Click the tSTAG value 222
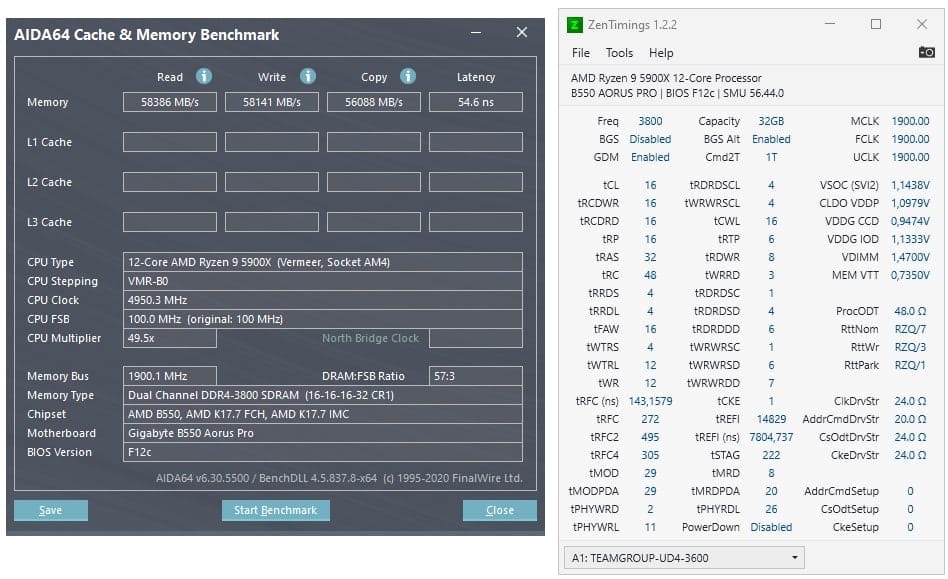This screenshot has width=948, height=579. 771,455
